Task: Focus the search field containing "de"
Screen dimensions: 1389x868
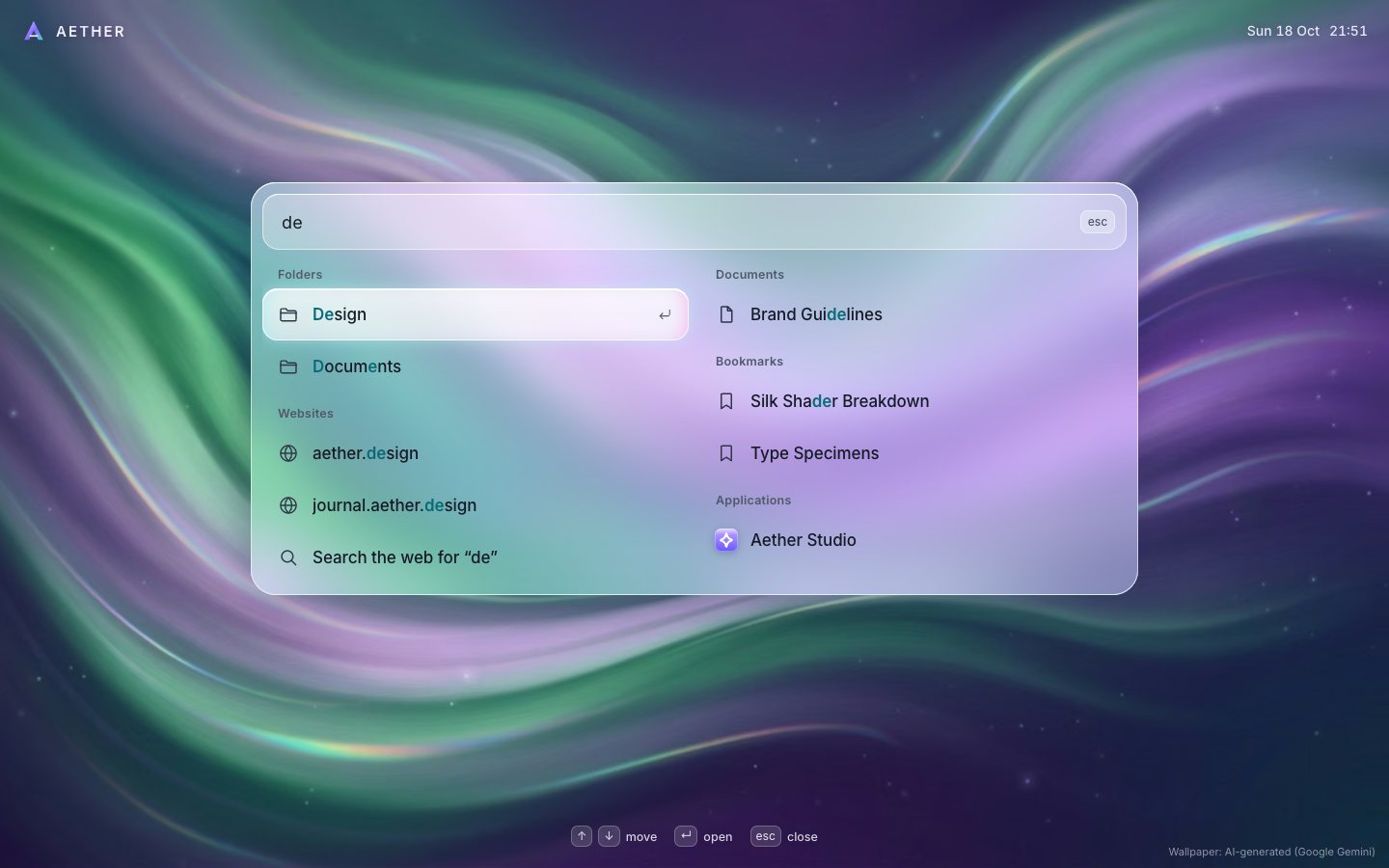Action: (694, 222)
